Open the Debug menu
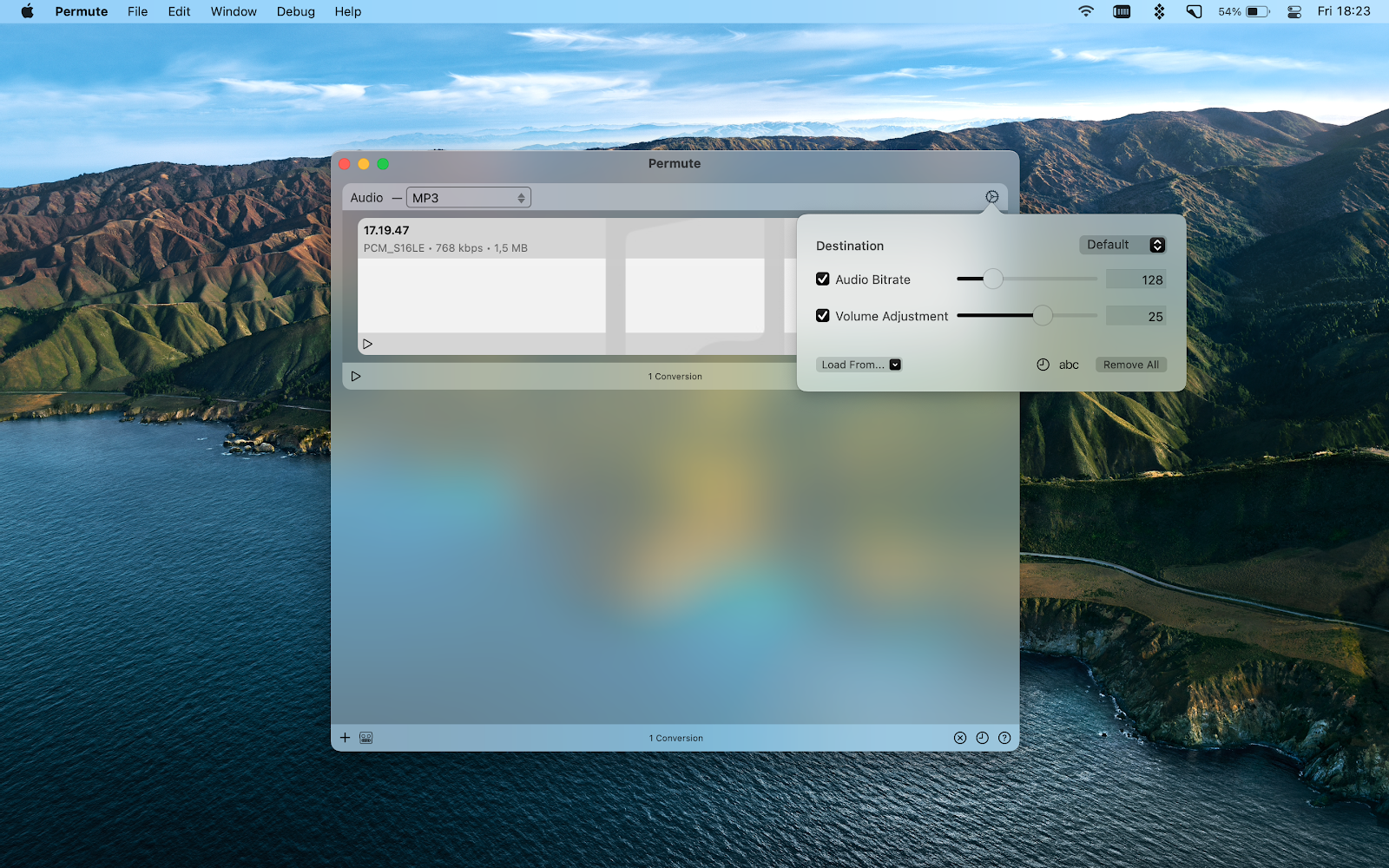The height and width of the screenshot is (868, 1389). click(296, 11)
